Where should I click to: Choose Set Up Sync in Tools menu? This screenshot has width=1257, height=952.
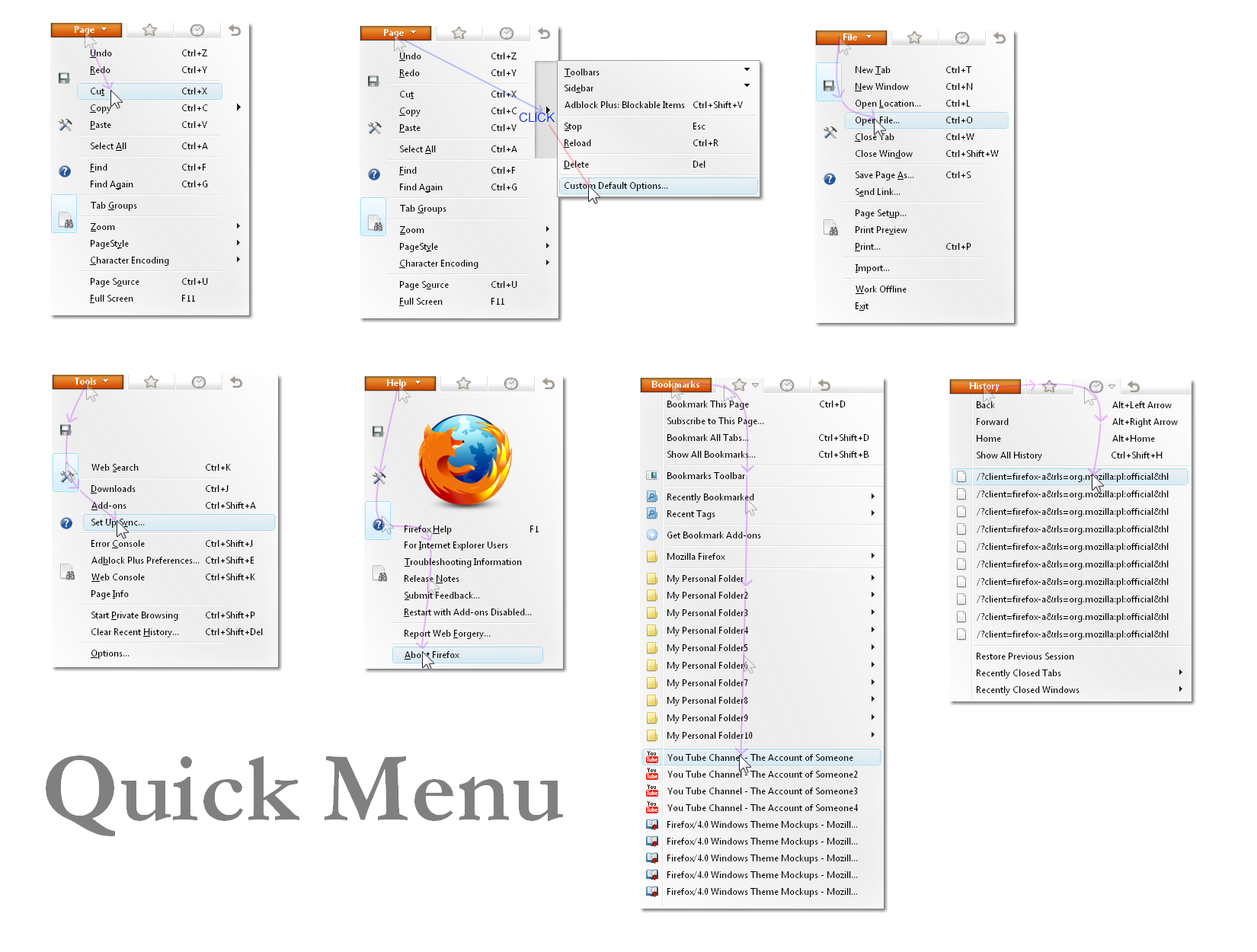tap(117, 522)
